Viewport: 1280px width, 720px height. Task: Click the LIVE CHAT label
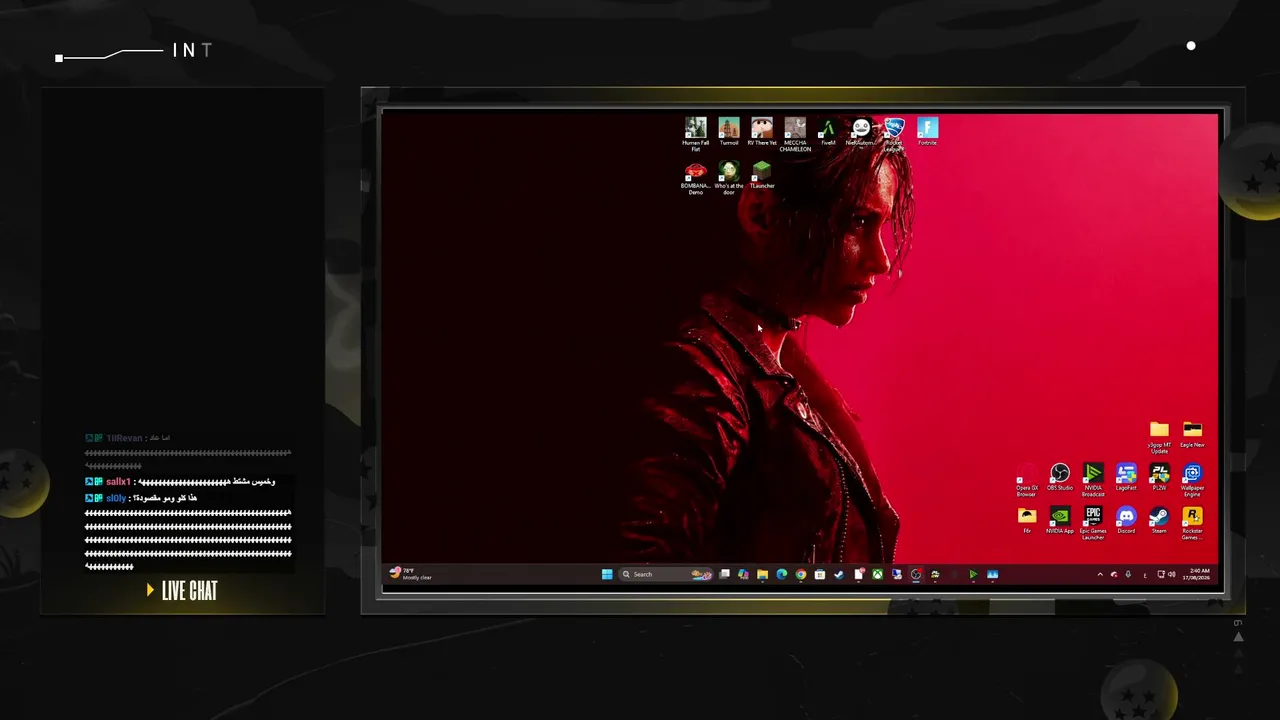click(x=189, y=591)
